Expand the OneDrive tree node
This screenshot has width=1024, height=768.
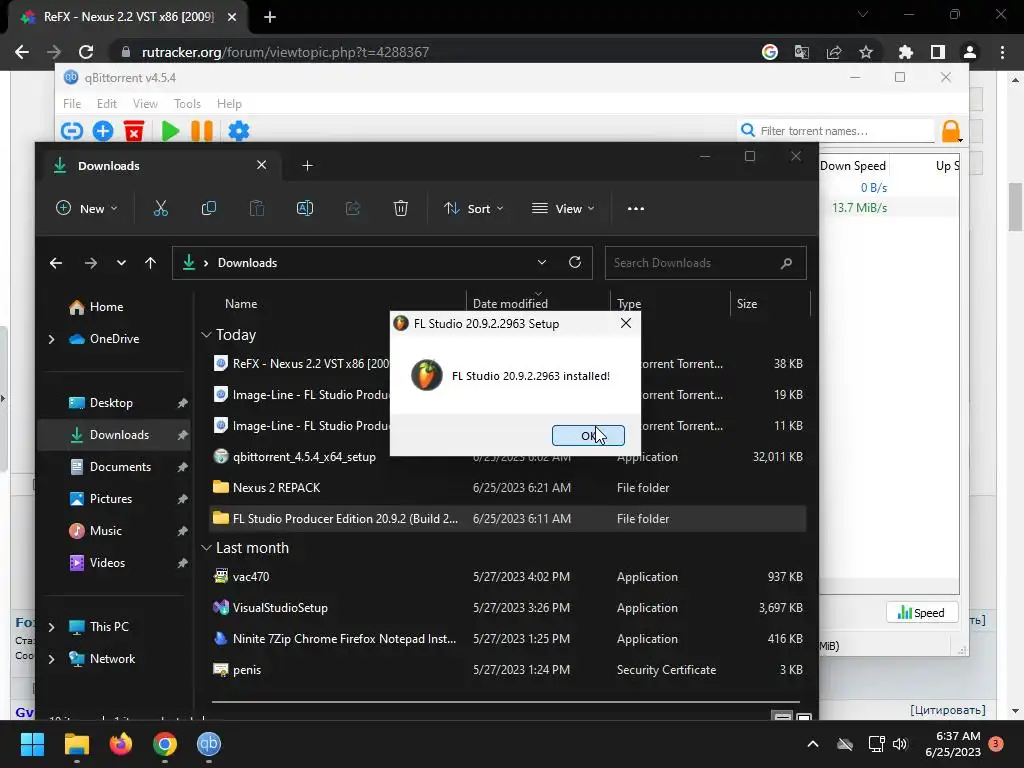[x=52, y=339]
